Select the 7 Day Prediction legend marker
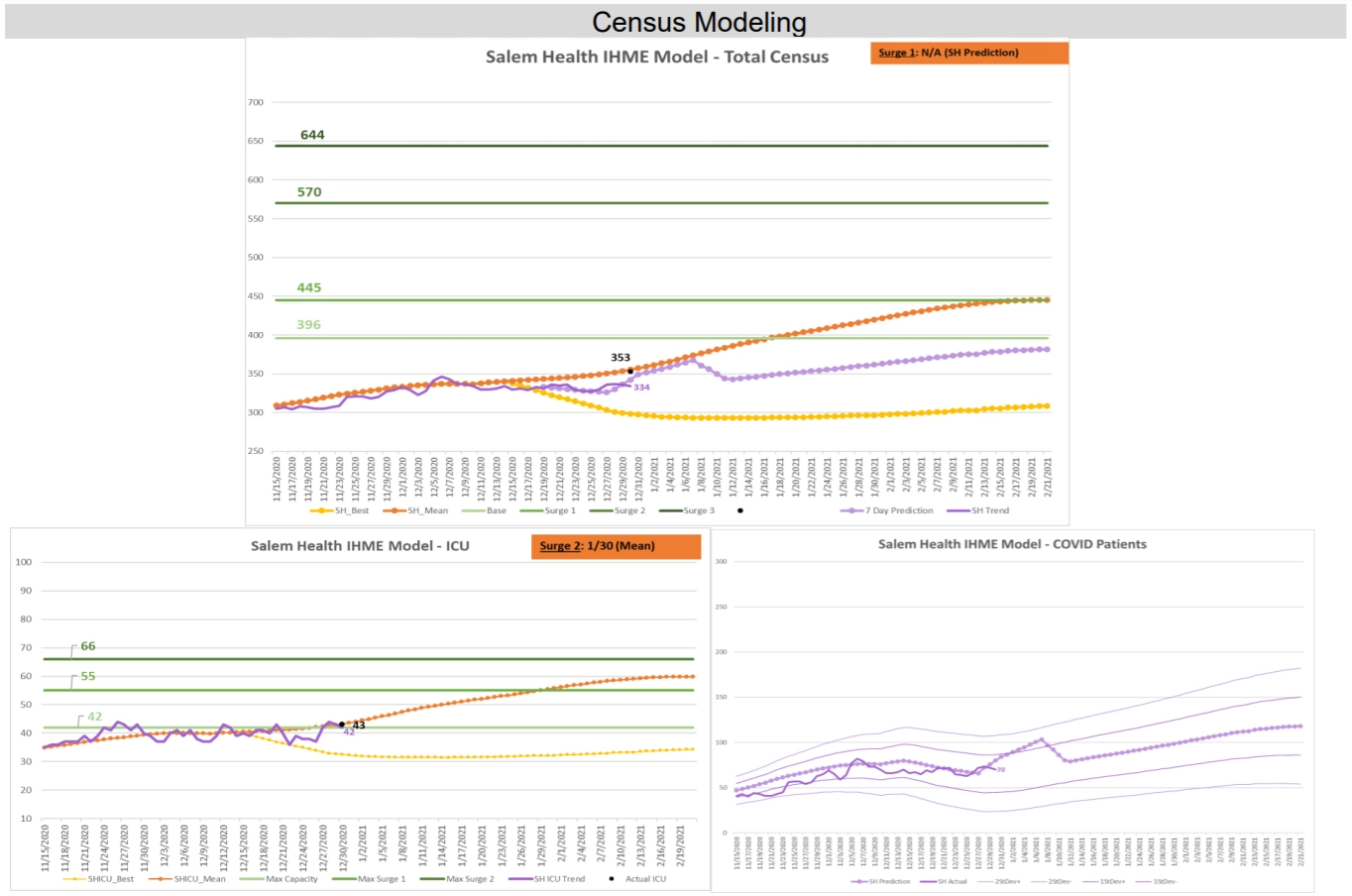The width and height of the screenshot is (1352, 896). 851,510
